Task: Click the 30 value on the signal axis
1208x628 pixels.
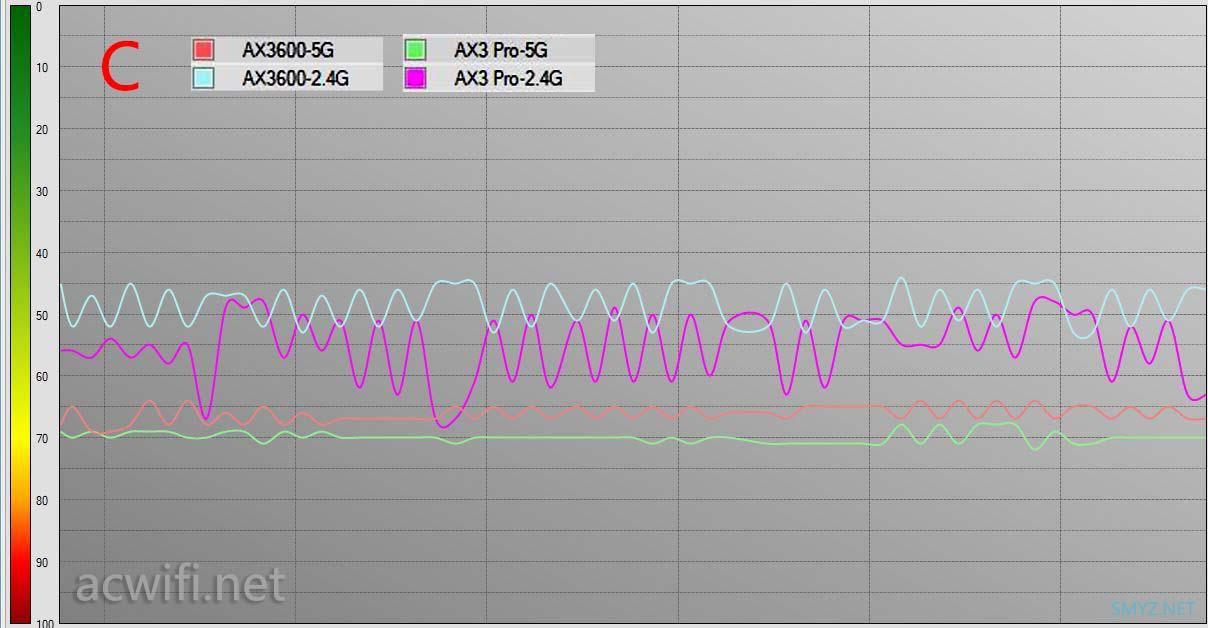Action: click(x=41, y=191)
